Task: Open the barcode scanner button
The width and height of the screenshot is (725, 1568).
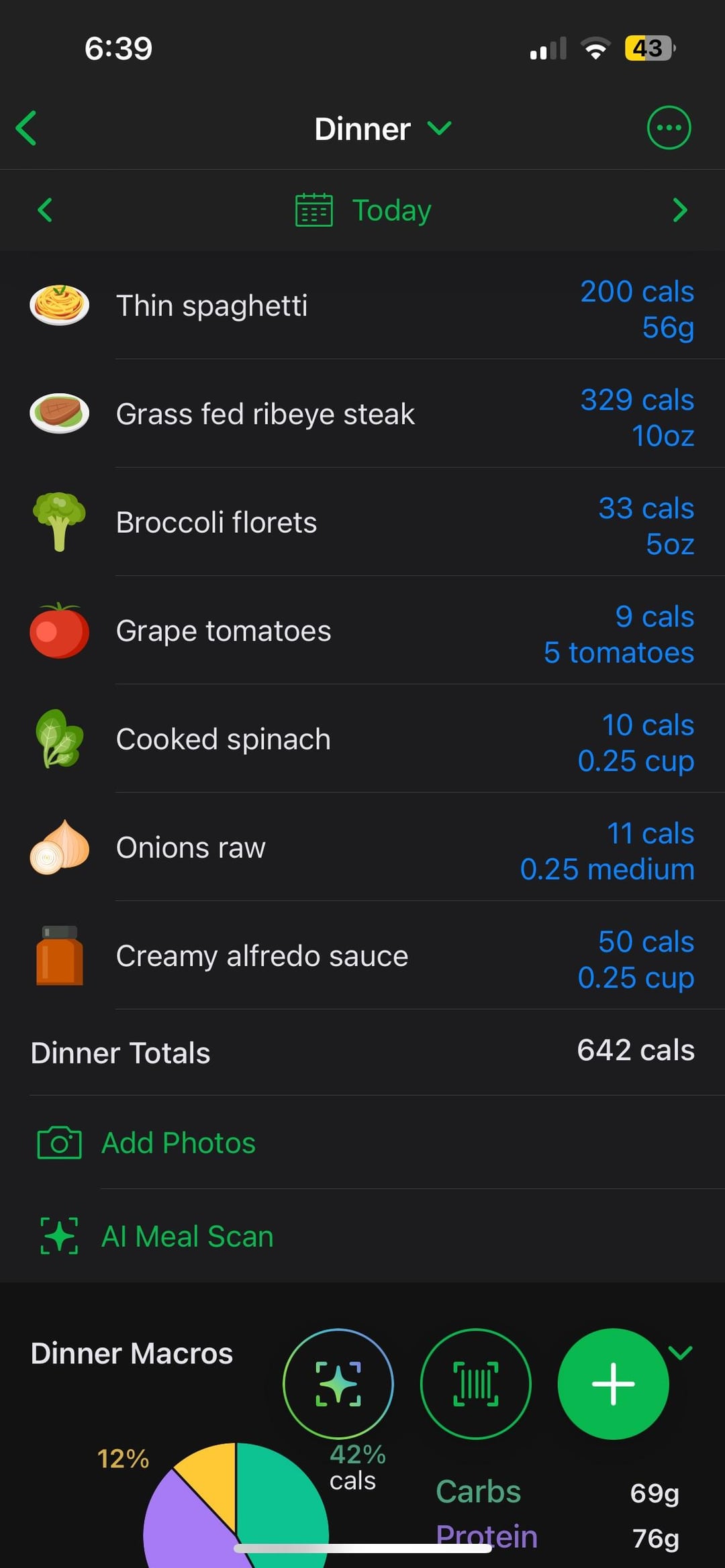Action: (475, 1383)
